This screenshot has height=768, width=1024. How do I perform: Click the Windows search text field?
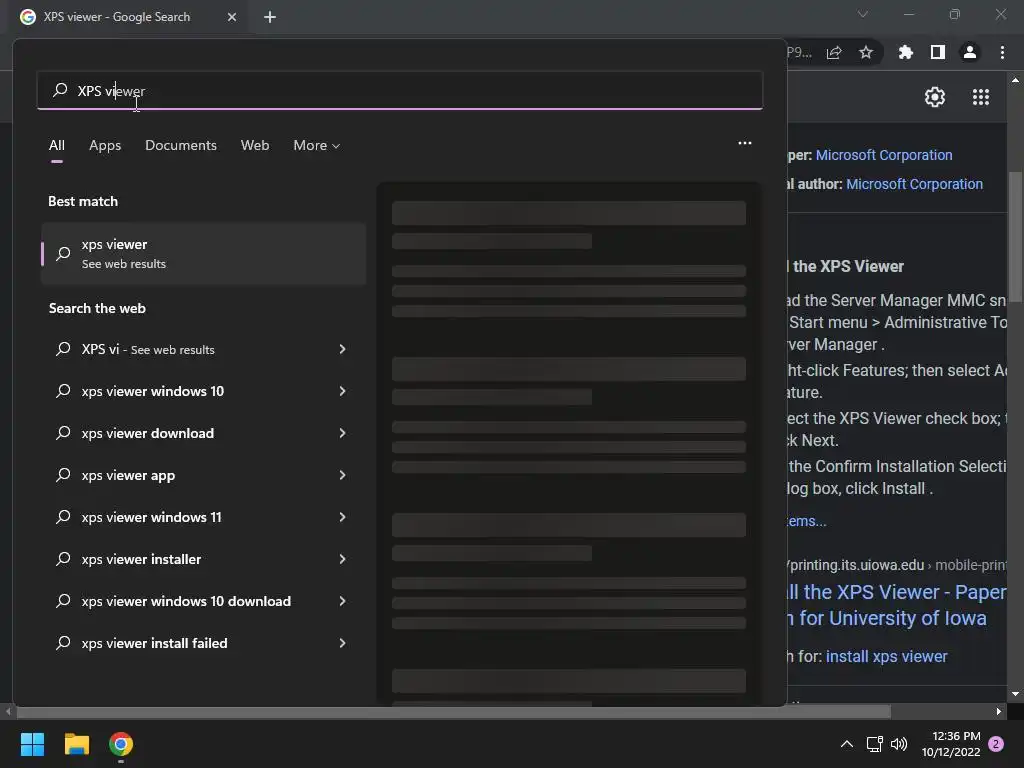[400, 90]
